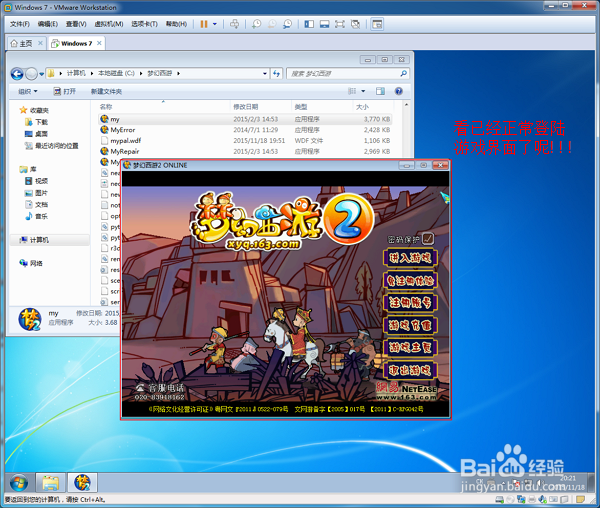The width and height of the screenshot is (600, 508).
Task: Go back in the Explorer window
Action: tap(17, 73)
